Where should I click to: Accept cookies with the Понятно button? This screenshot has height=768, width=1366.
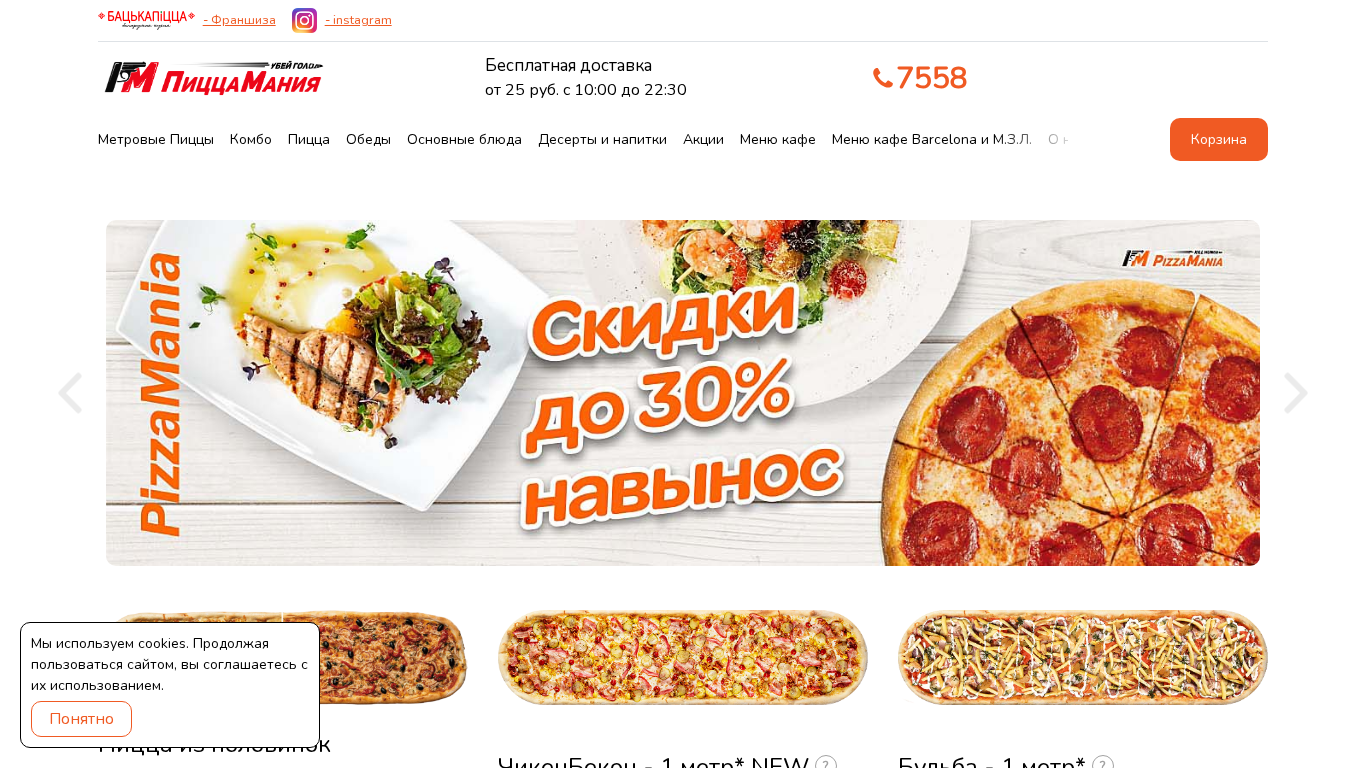81,719
